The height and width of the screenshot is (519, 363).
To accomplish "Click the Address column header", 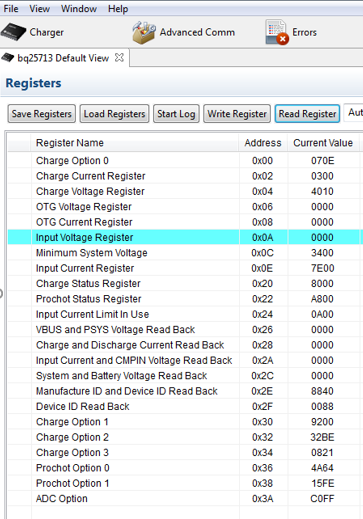I will coord(263,143).
